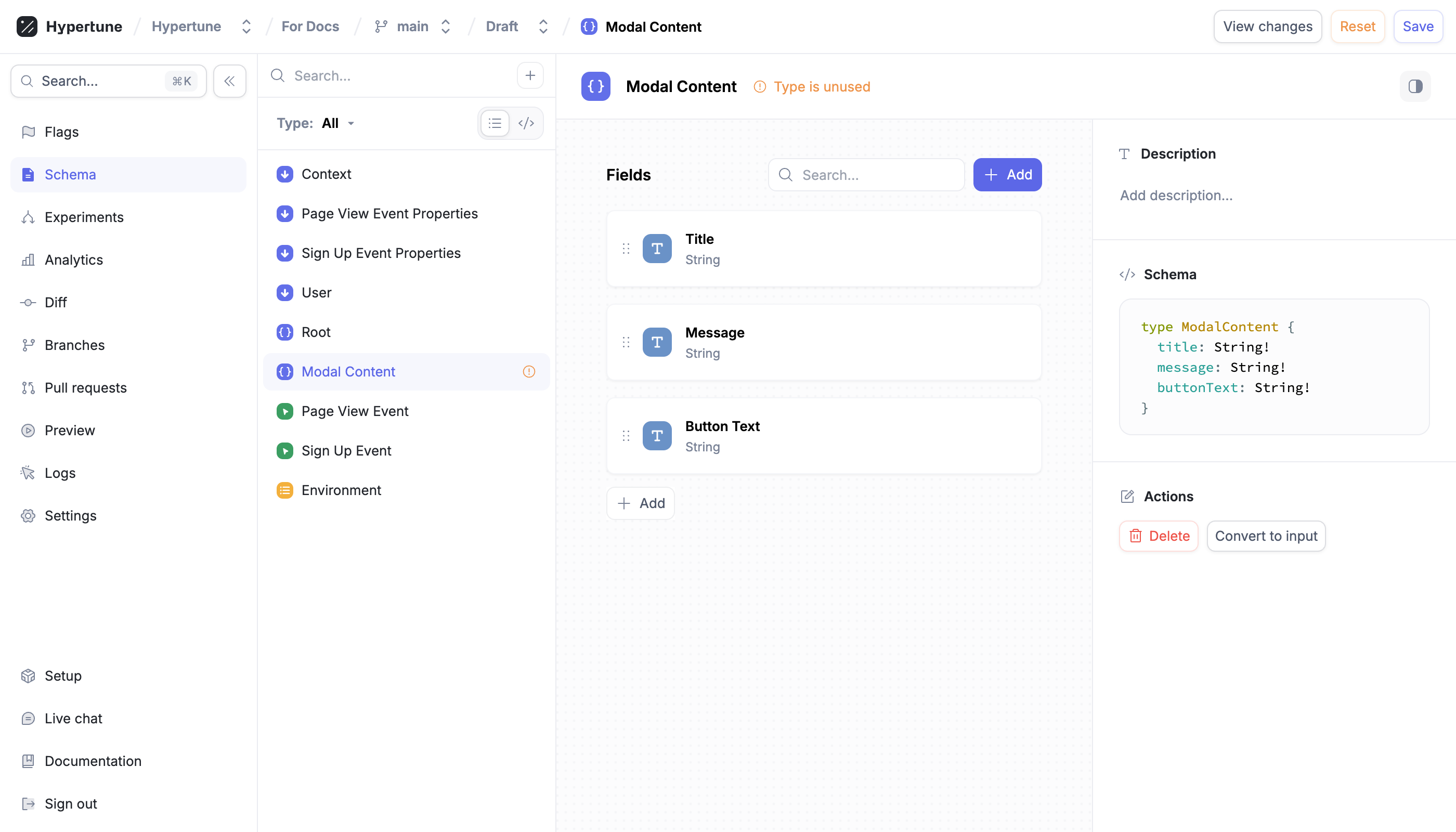
Task: Switch type list to list view
Action: [x=495, y=123]
